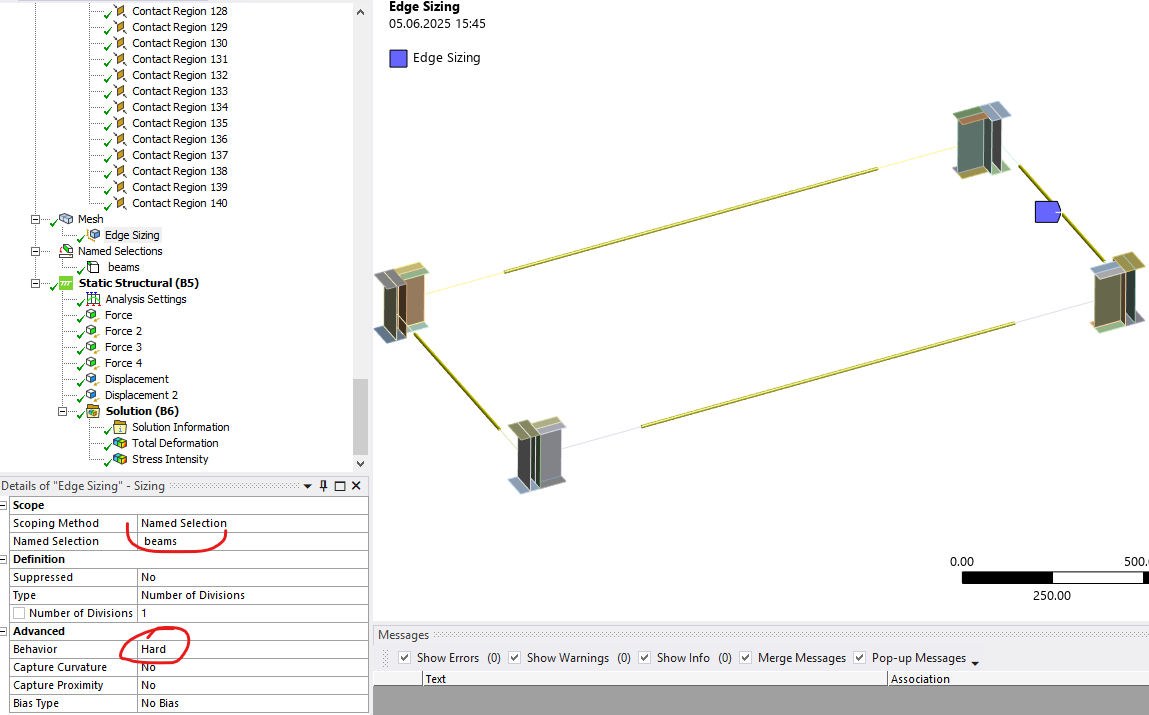Open Analysis Settings icon in tree
Image resolution: width=1149 pixels, height=715 pixels.
tap(93, 299)
